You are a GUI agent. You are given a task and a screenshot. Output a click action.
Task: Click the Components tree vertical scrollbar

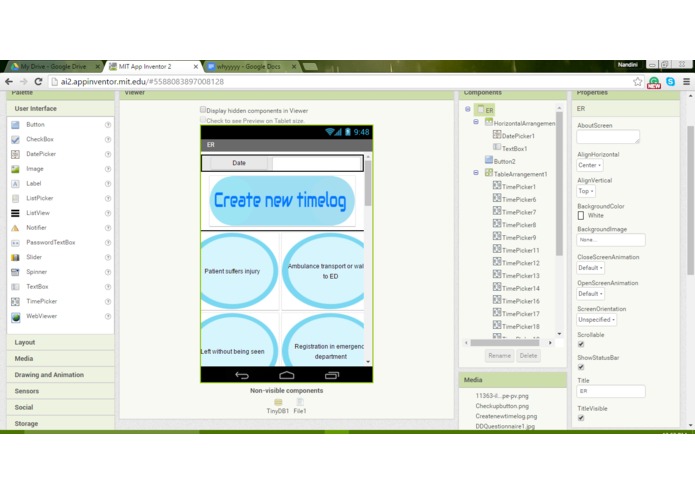pos(559,183)
